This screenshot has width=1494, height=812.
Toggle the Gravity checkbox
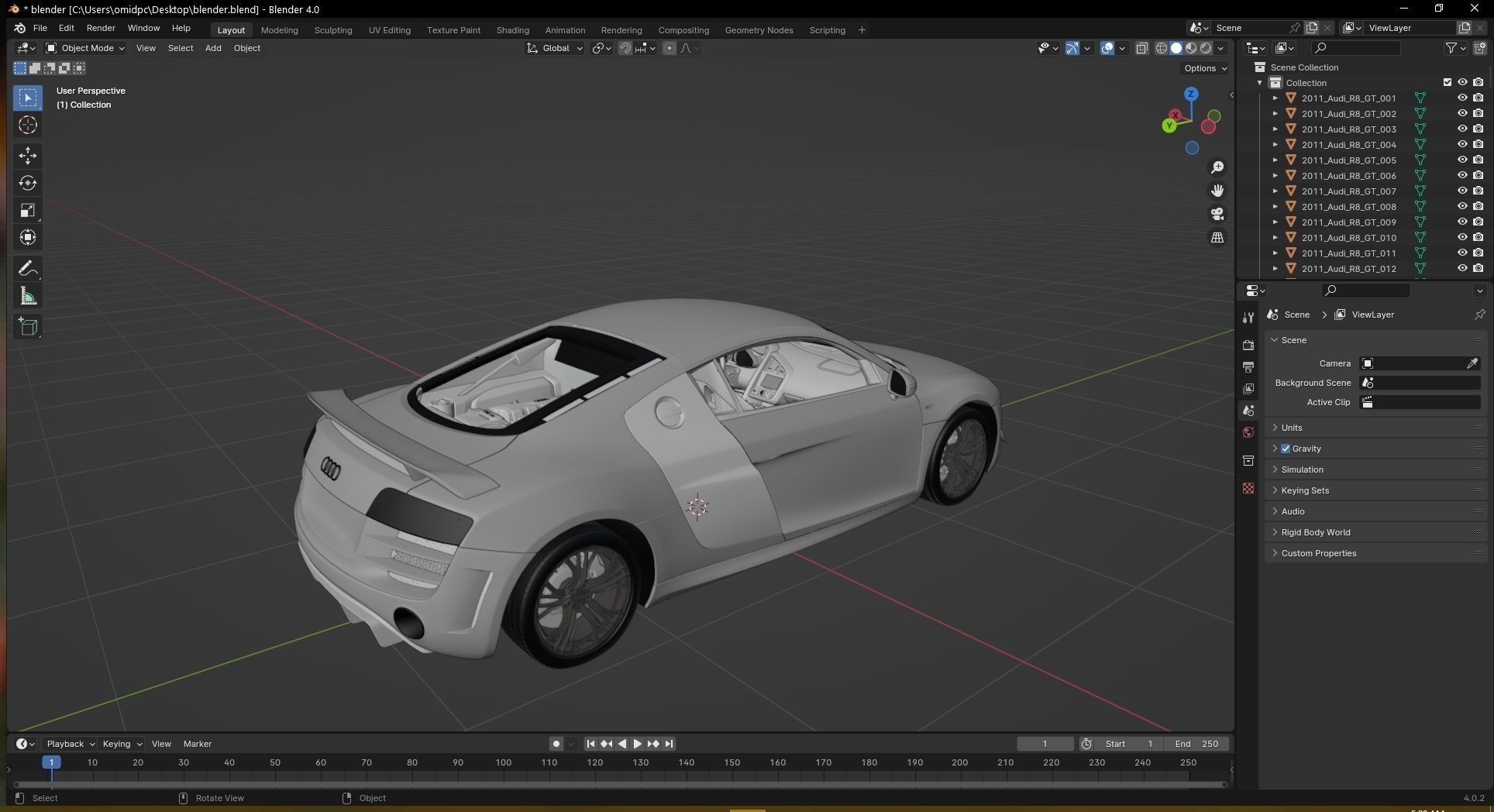(1286, 449)
